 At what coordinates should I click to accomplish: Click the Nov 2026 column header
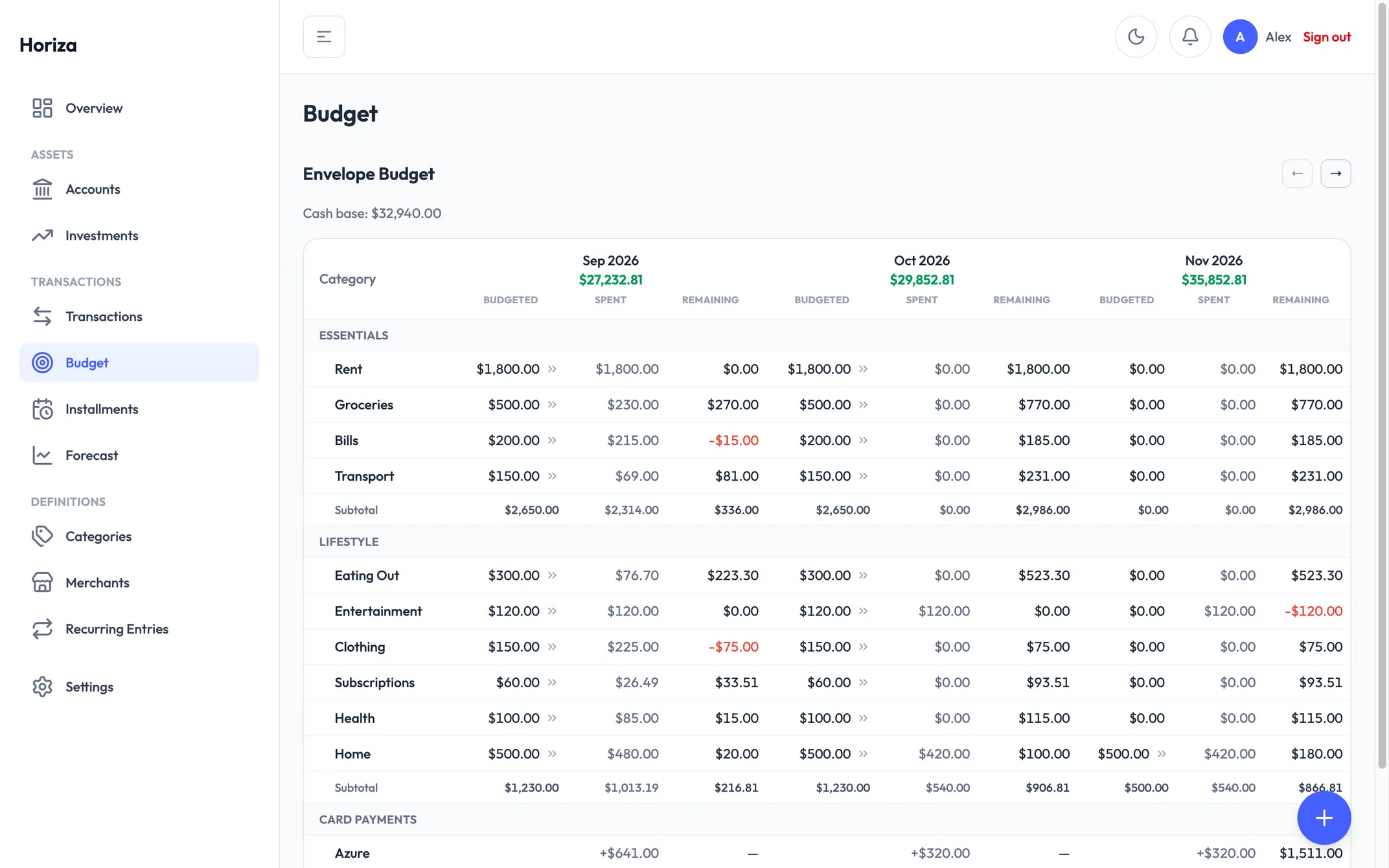pyautogui.click(x=1213, y=260)
